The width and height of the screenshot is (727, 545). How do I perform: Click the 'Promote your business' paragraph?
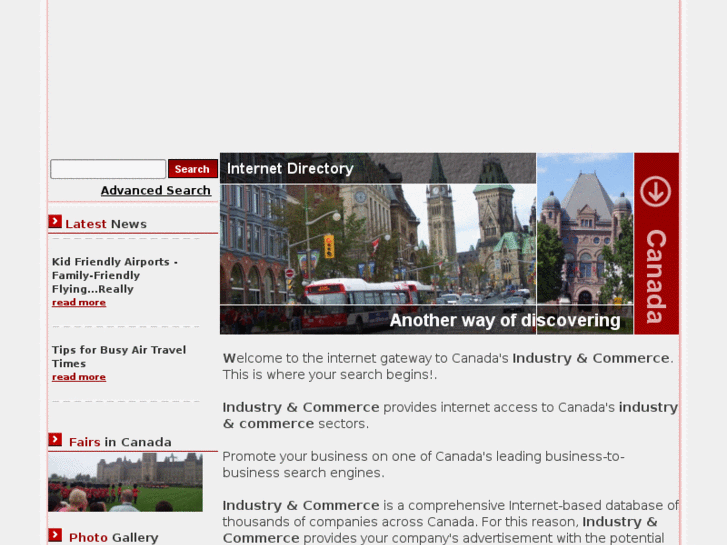pos(423,464)
